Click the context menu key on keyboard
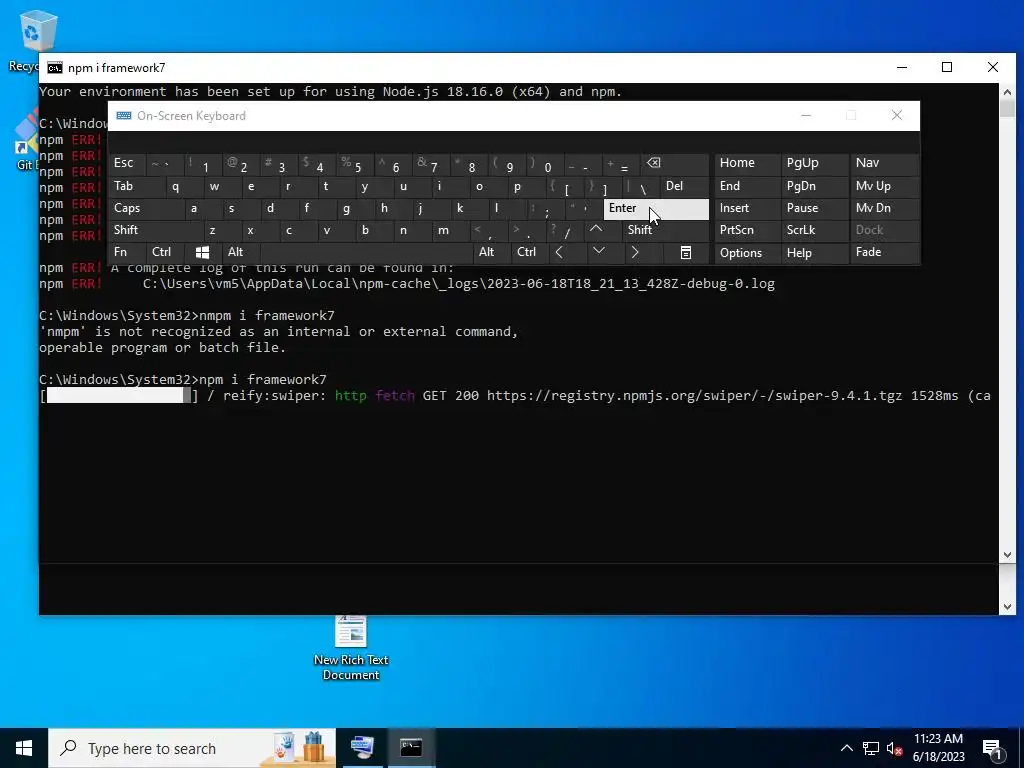1024x768 pixels. pyautogui.click(x=686, y=253)
